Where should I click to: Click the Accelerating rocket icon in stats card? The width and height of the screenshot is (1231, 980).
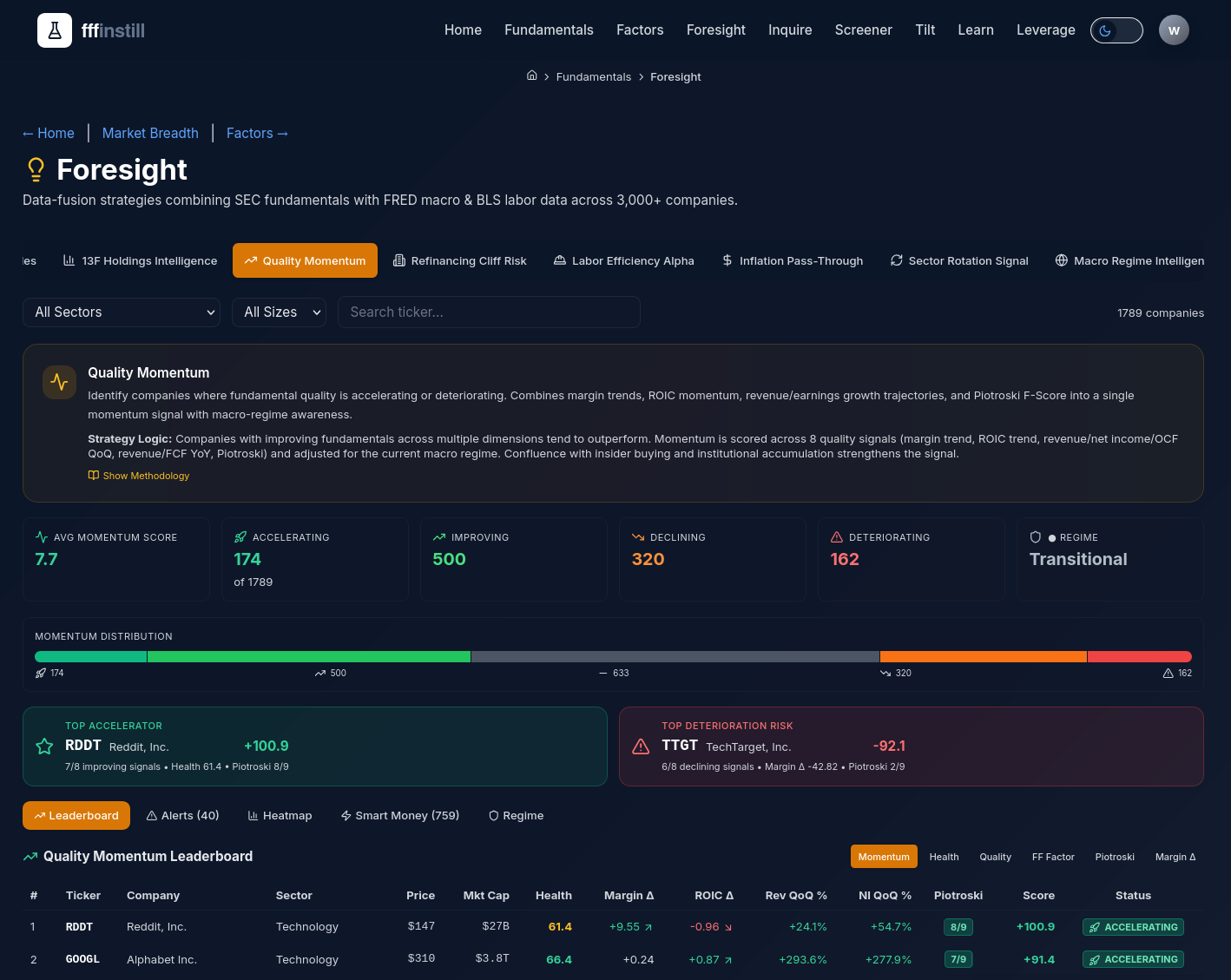click(240, 537)
